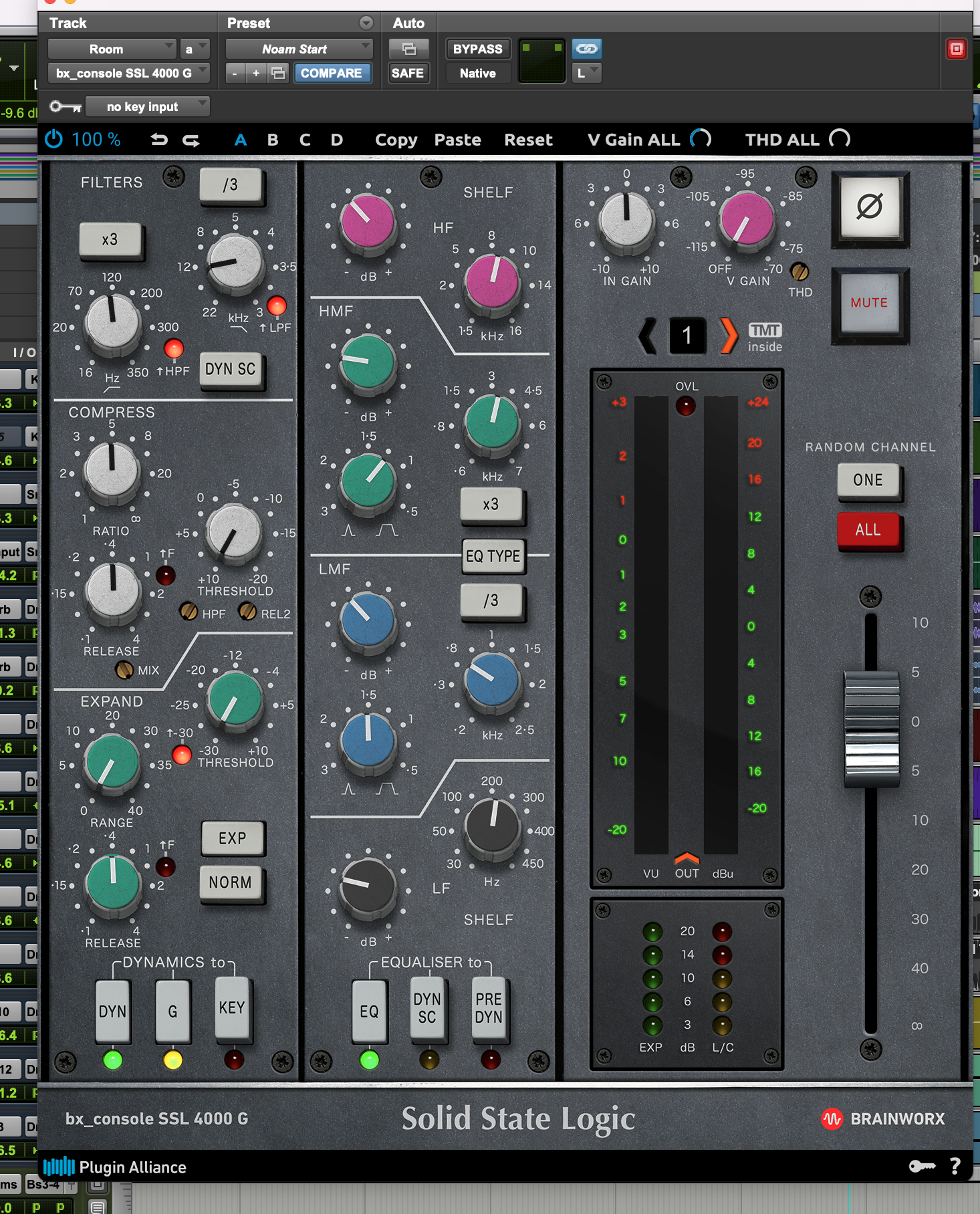The height and width of the screenshot is (1214, 980).
Task: Click Paste in the plugin toolbar
Action: [458, 140]
